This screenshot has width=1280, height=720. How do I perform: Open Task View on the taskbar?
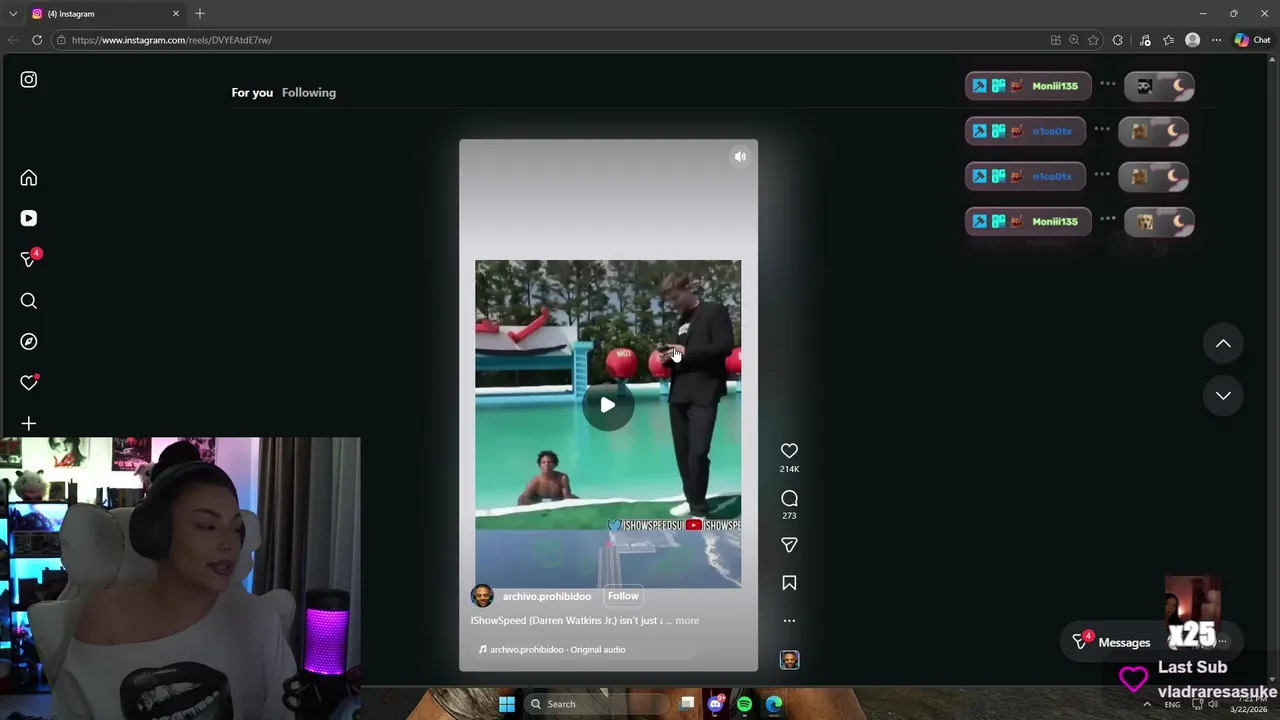[687, 704]
